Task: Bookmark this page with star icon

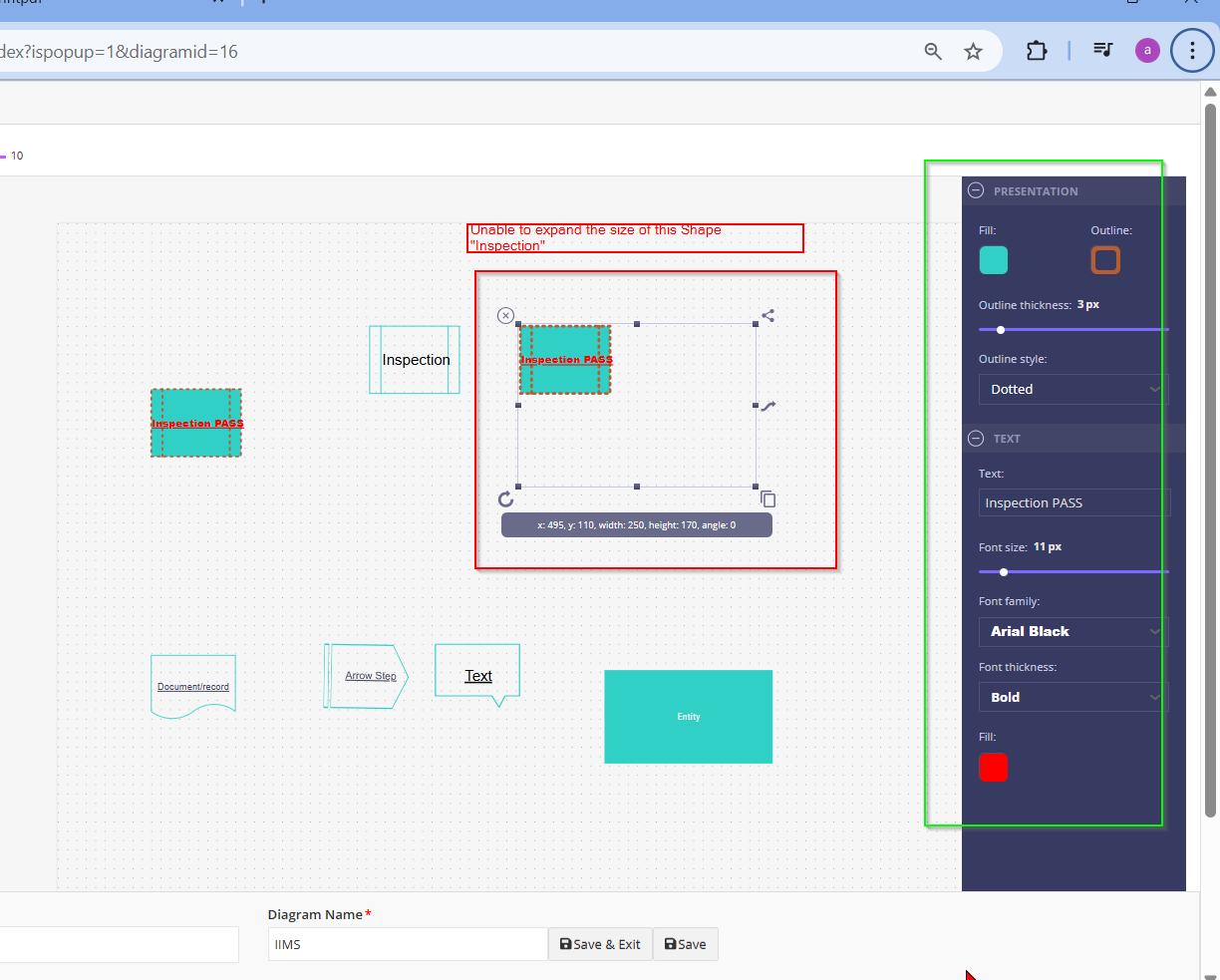Action: (974, 51)
